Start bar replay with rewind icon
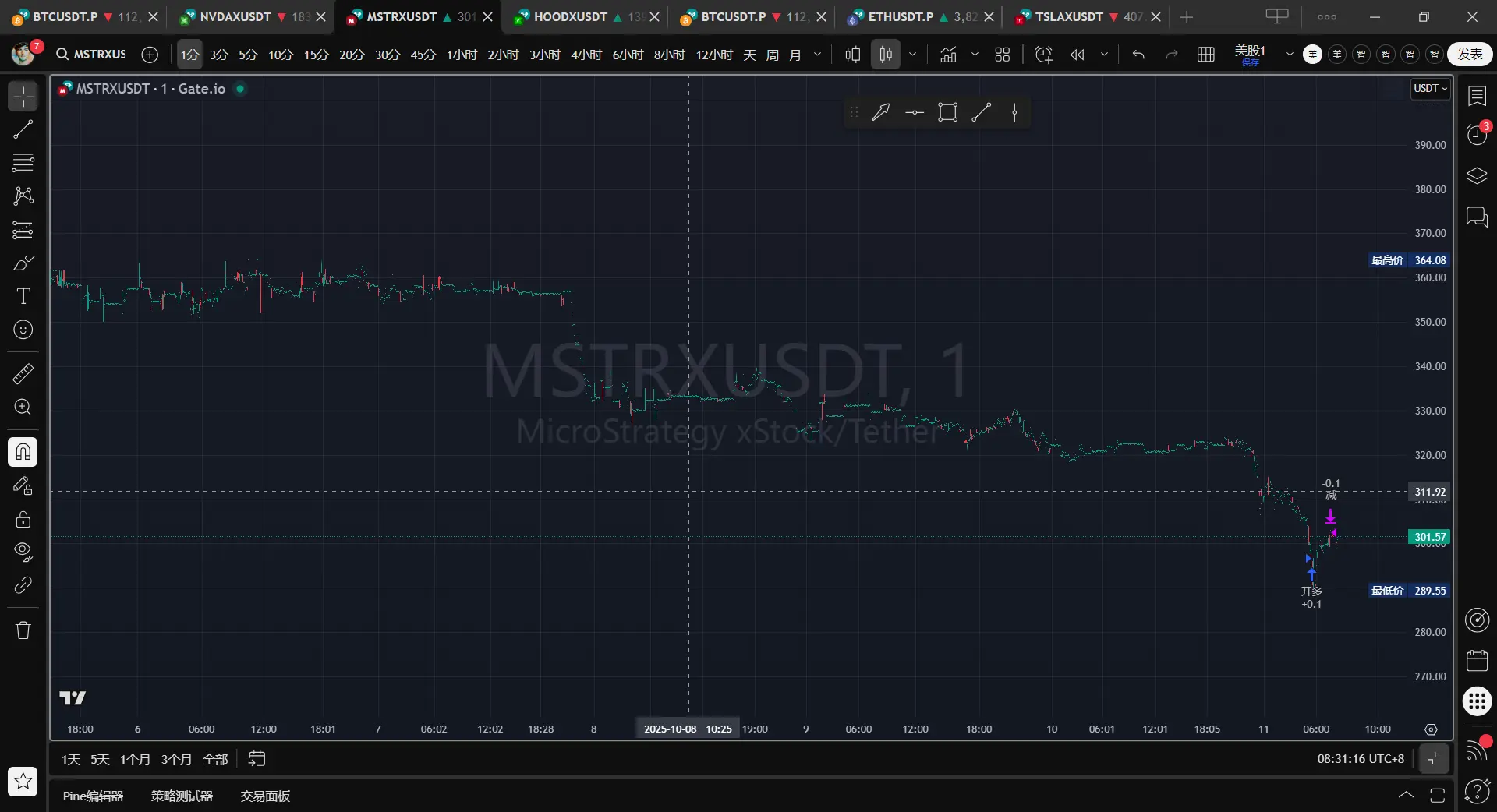This screenshot has width=1497, height=812. (1078, 55)
